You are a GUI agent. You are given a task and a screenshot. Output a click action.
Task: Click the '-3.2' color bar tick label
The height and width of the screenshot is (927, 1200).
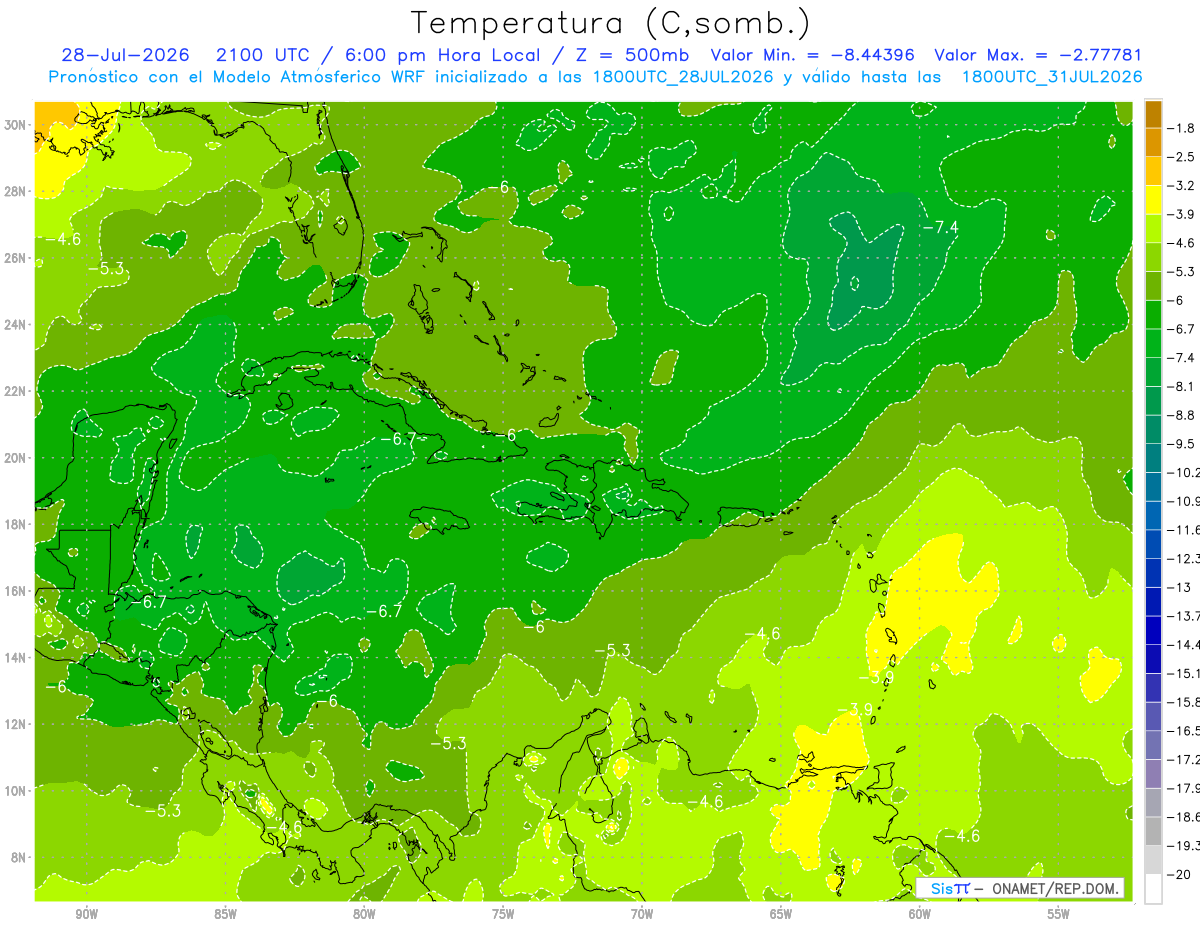click(x=1182, y=186)
